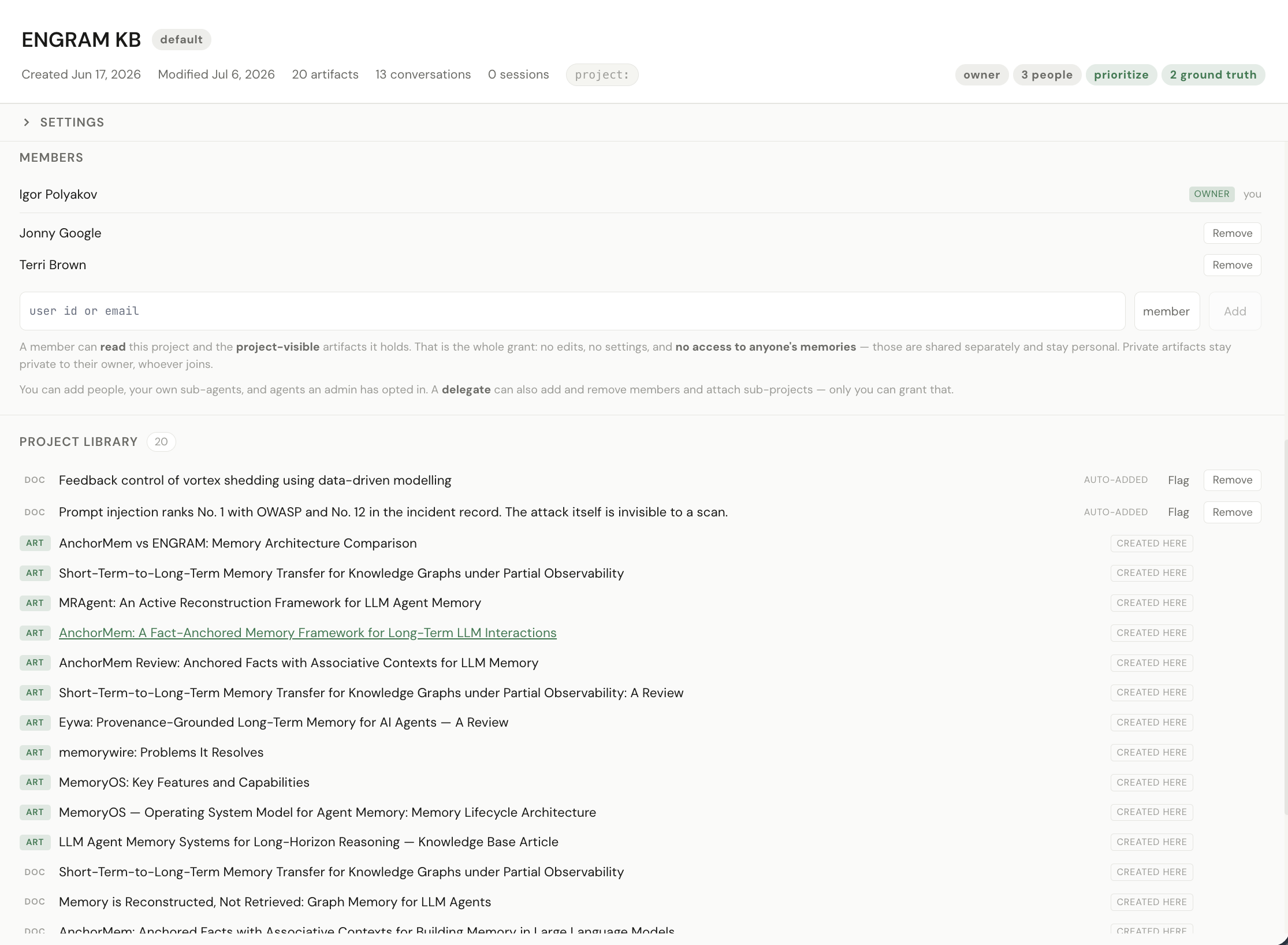Open AnchorMem: A Fact-Anchored Memory Framework link
The image size is (1288, 945).
pos(308,633)
